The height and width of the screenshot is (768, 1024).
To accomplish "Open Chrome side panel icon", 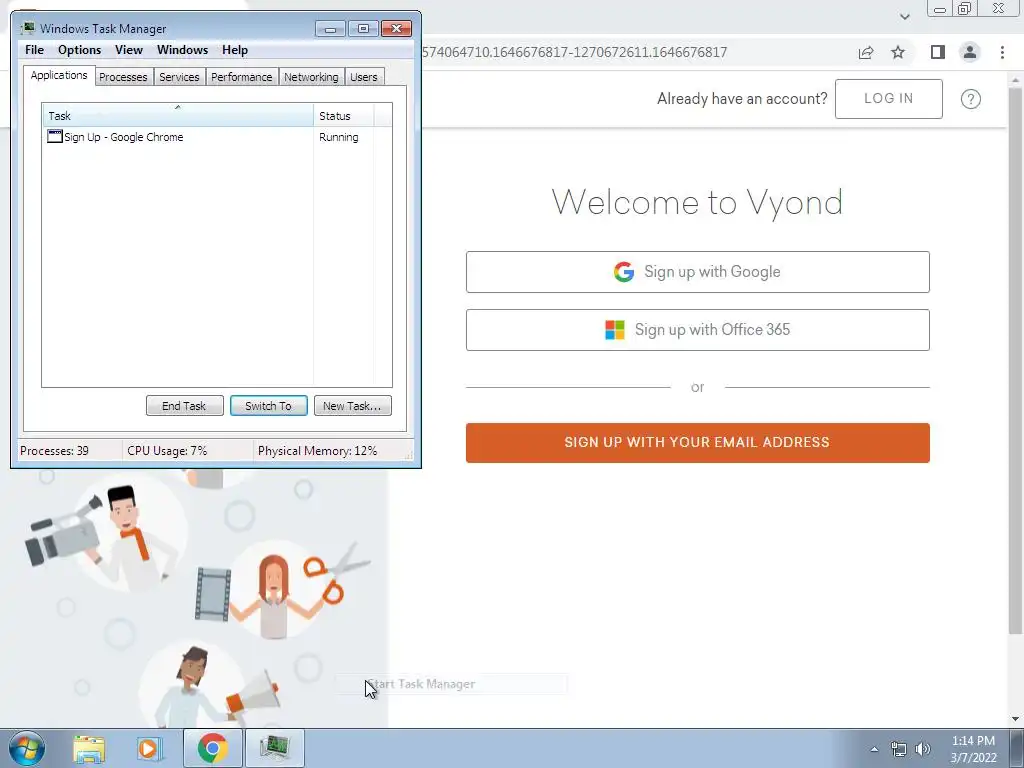I will click(x=938, y=52).
